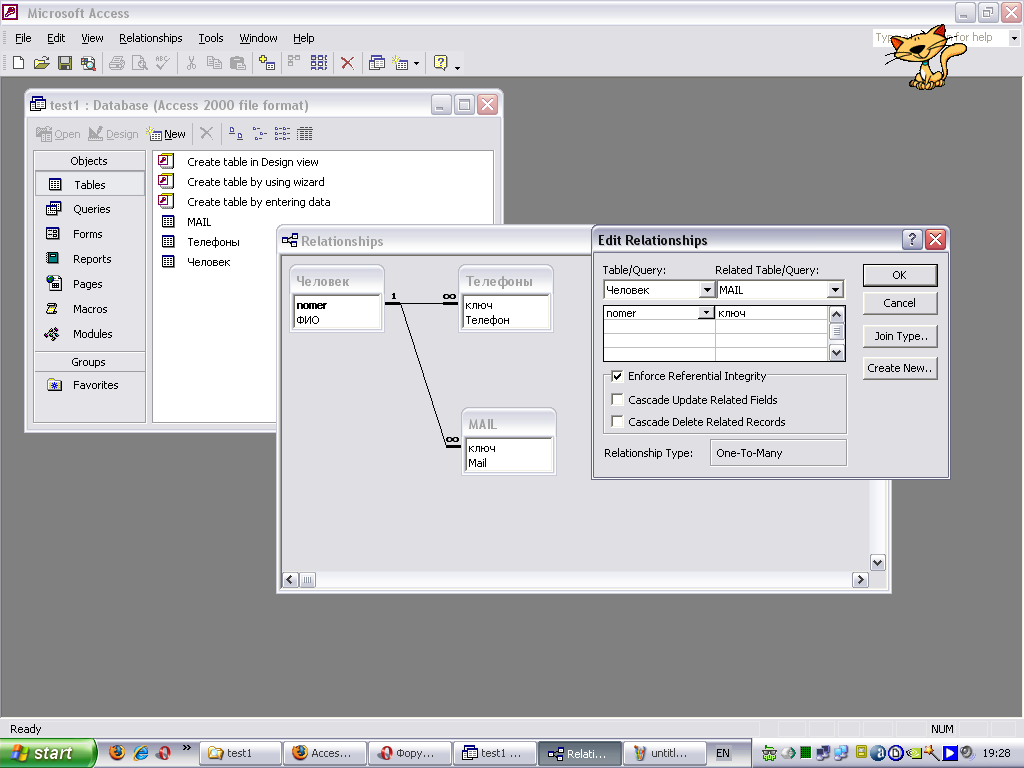1024x768 pixels.
Task: Enable Cascade Delete Related Records
Action: [x=618, y=422]
